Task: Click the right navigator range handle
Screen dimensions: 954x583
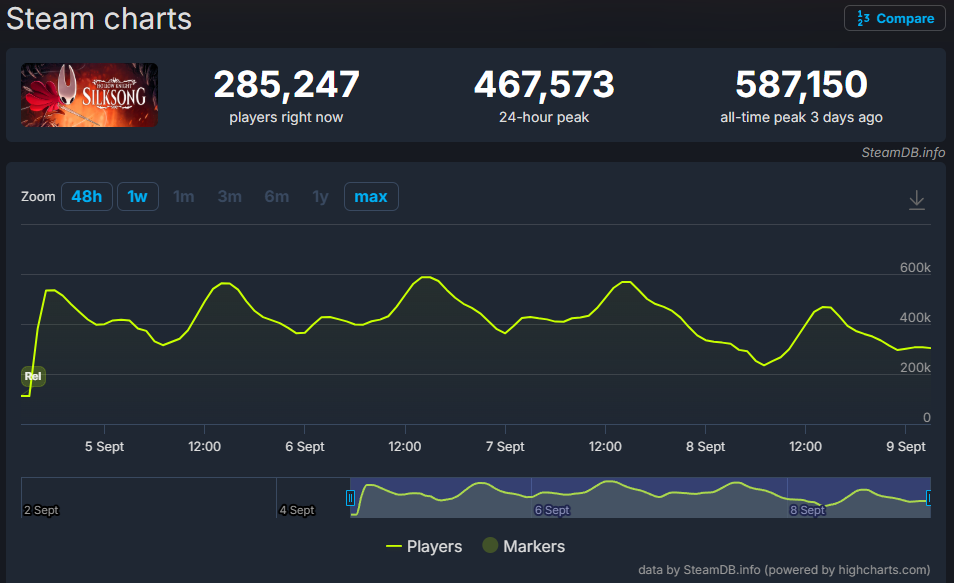Action: [930, 497]
